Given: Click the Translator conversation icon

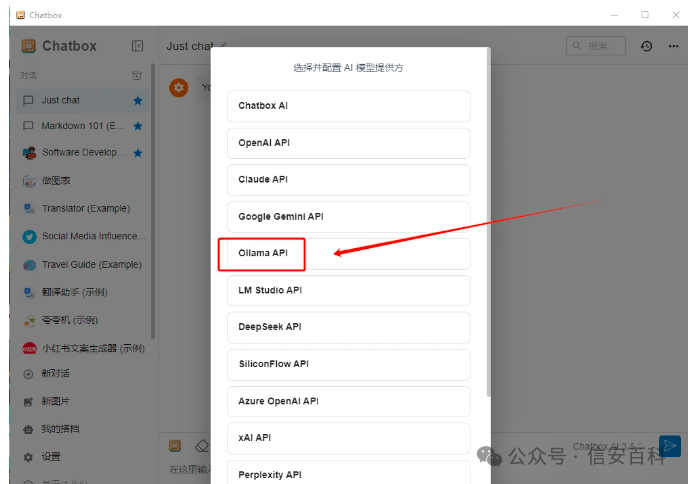Looking at the screenshot, I should (29, 208).
